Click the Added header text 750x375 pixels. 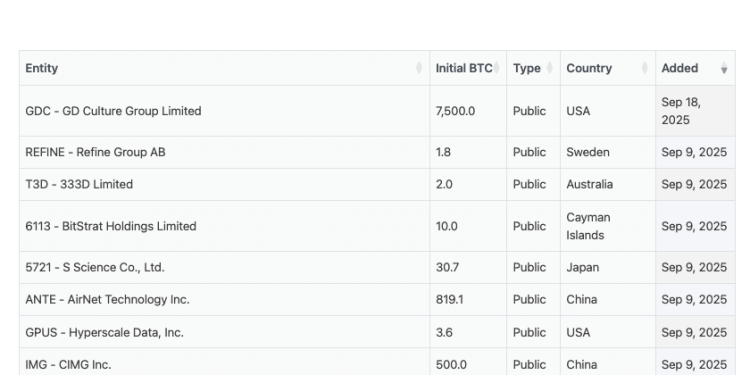pyautogui.click(x=680, y=68)
